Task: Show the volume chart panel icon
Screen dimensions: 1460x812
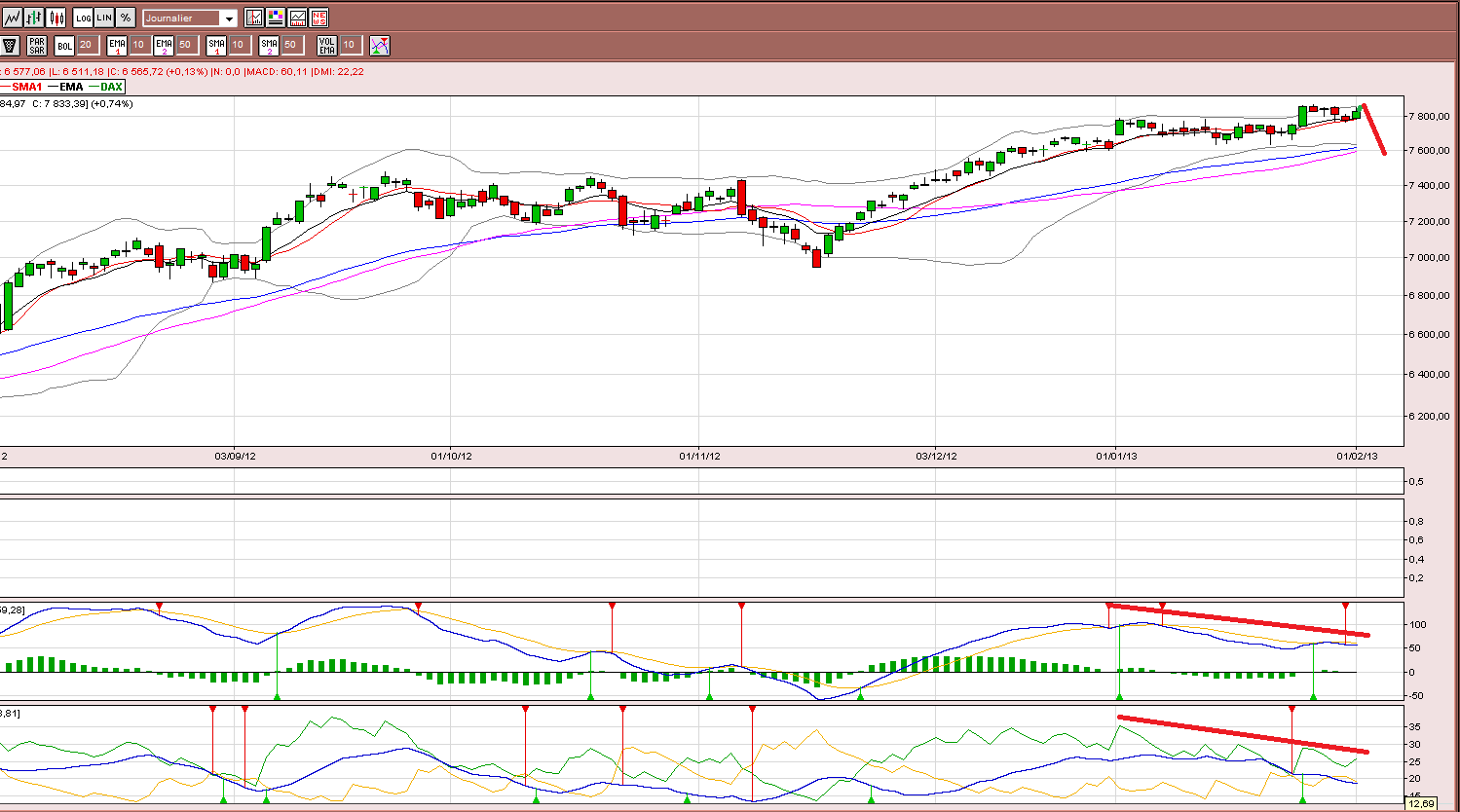Action: point(297,18)
